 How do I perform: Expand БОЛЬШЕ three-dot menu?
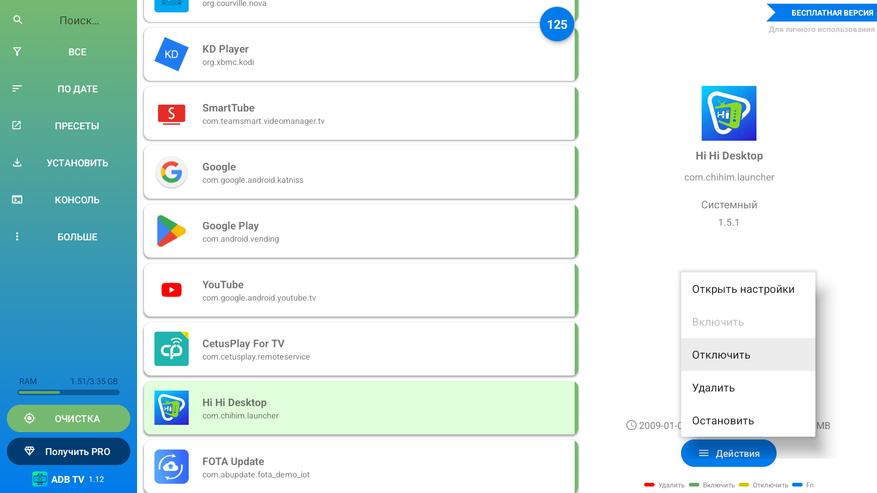17,237
